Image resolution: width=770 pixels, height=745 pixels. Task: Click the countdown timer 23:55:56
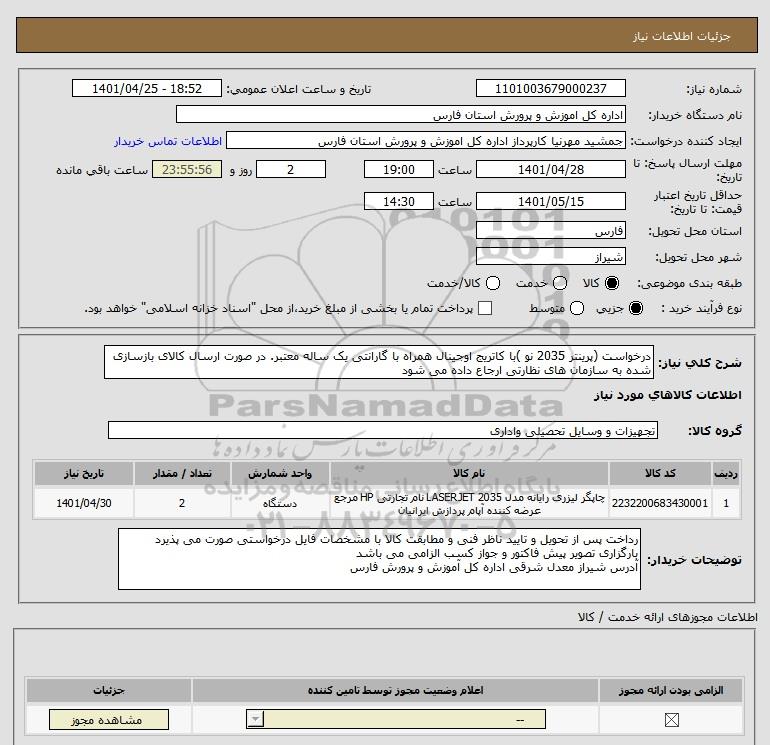click(x=187, y=169)
